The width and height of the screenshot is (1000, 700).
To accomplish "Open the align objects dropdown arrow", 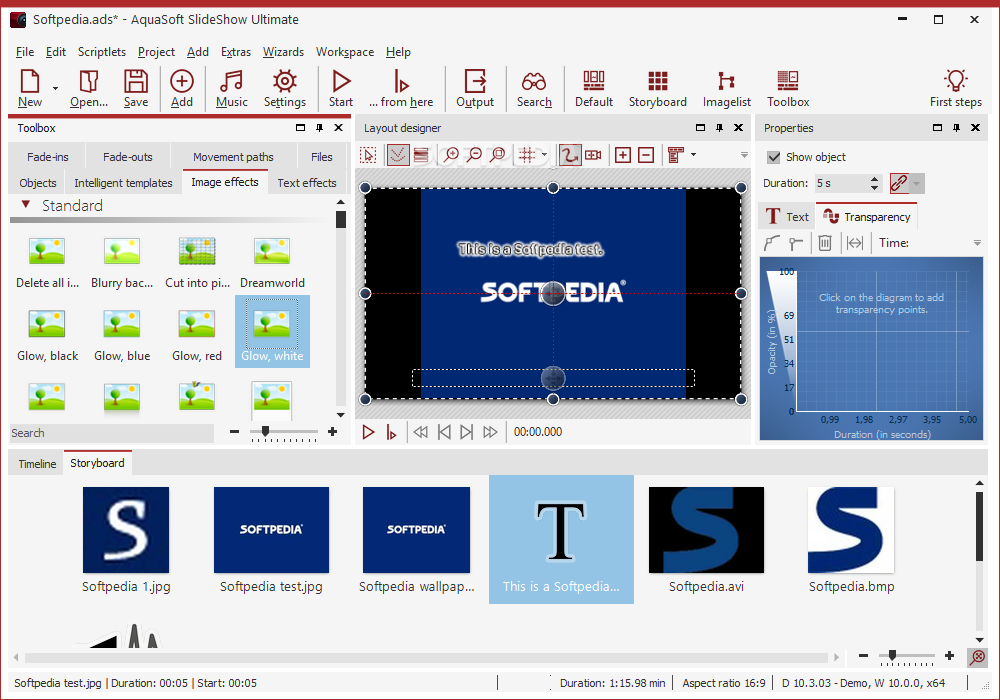I will pyautogui.click(x=693, y=155).
